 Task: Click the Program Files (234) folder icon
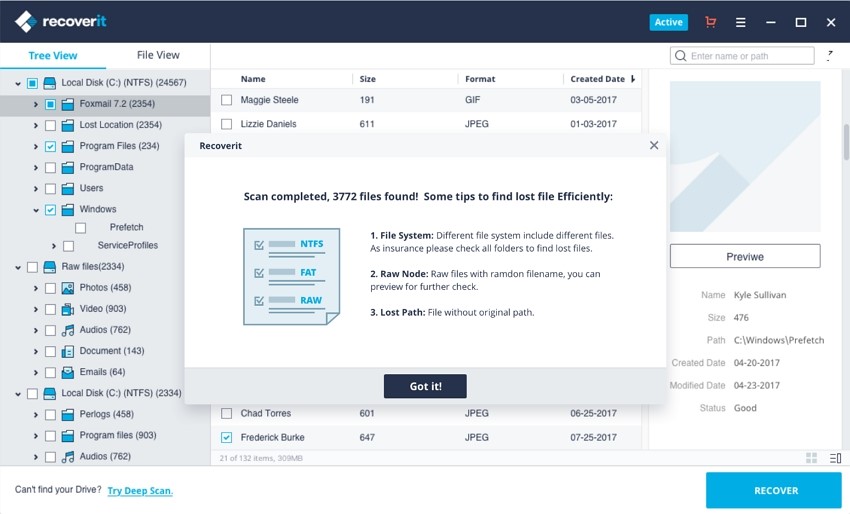pos(68,146)
